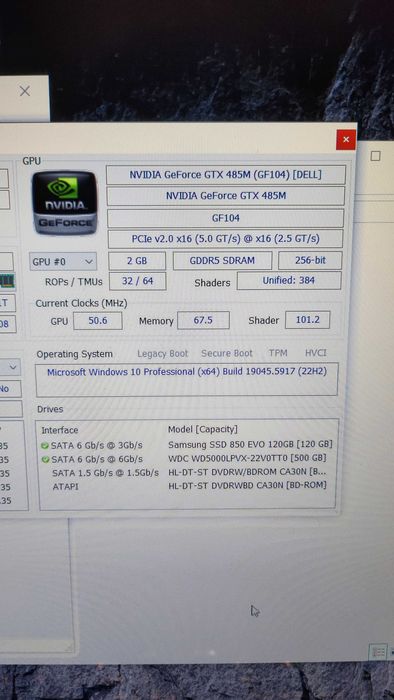Select the Samsung SSD 850 EVO drive row
The image size is (394, 700).
click(187, 445)
